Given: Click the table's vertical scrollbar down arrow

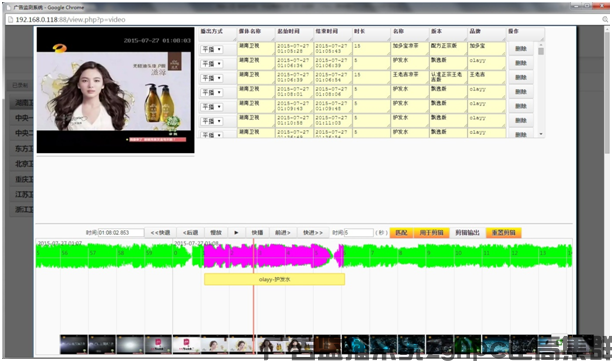Looking at the screenshot, I should point(541,134).
